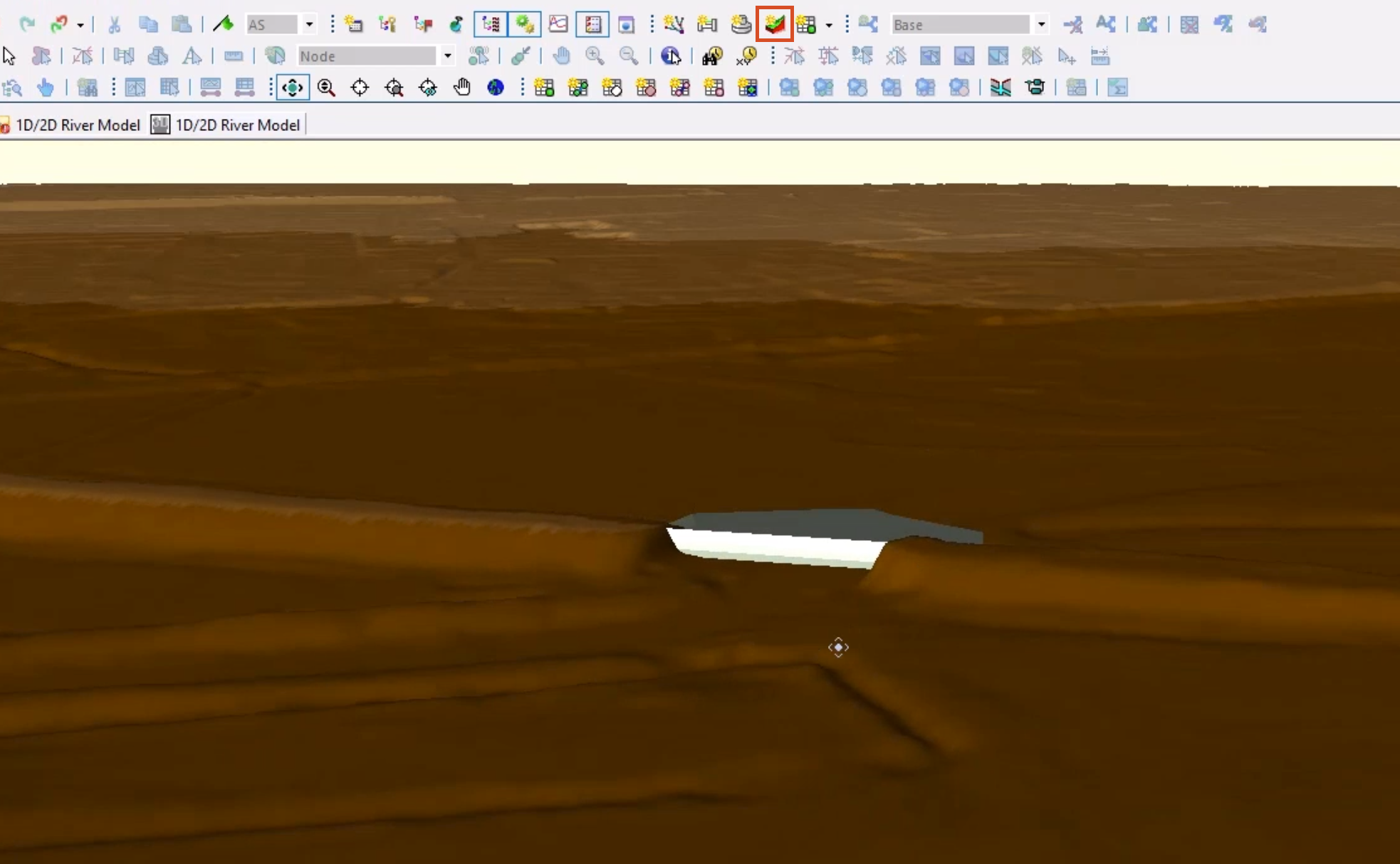
Task: Click the Cut scissors icon
Action: coord(114,24)
